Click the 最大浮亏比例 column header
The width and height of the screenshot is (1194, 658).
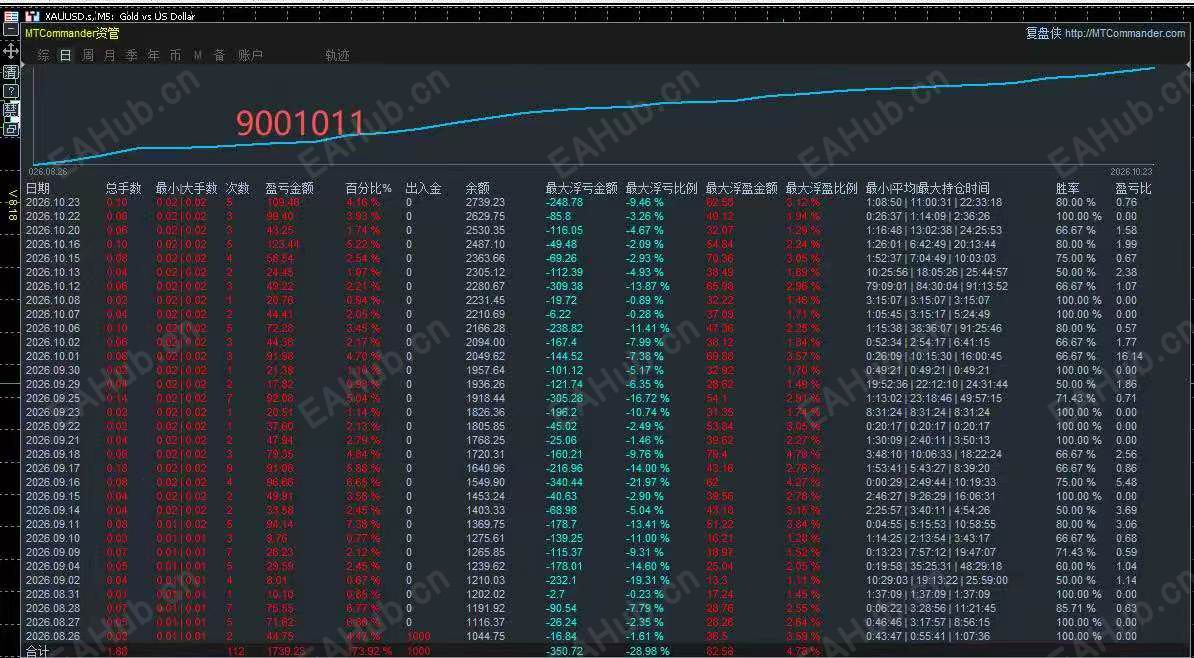(x=662, y=188)
